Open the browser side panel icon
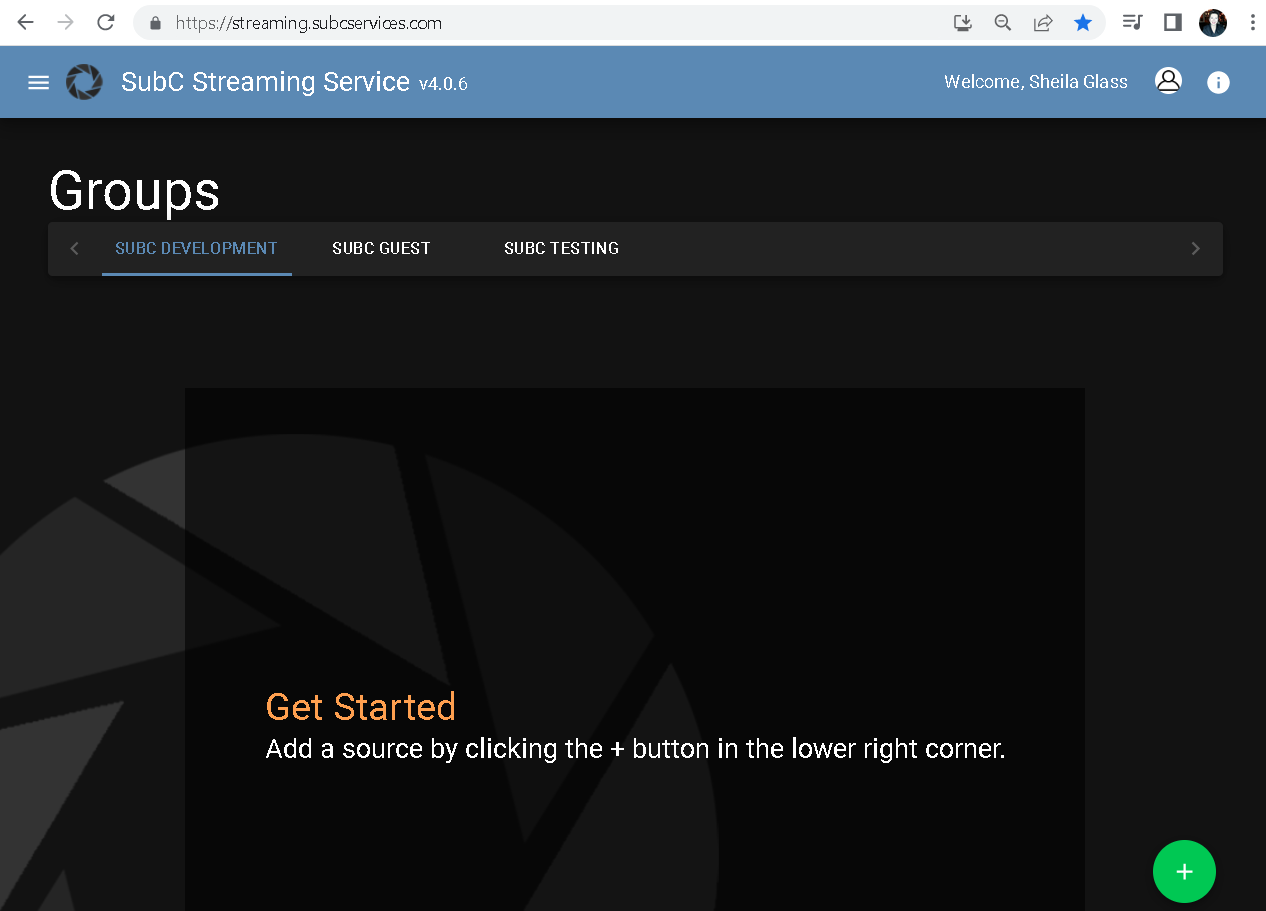The width and height of the screenshot is (1266, 911). (1172, 22)
